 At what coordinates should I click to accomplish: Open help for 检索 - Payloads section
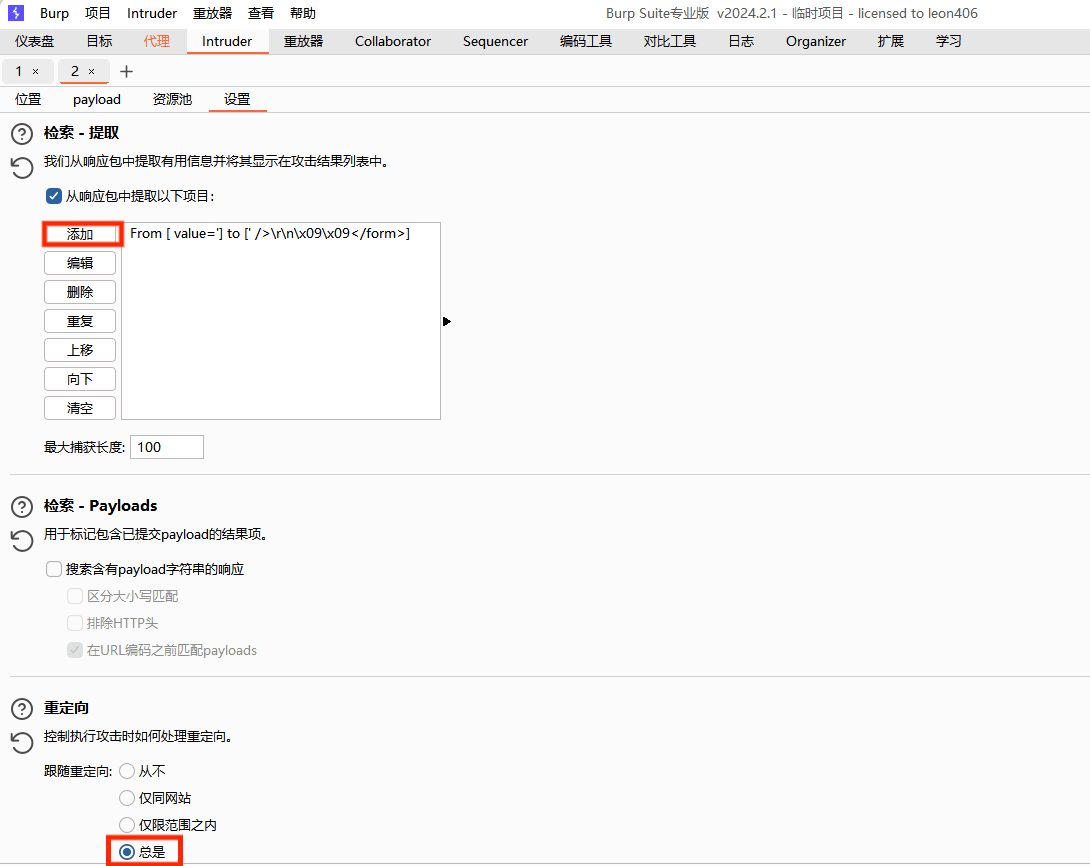(22, 507)
